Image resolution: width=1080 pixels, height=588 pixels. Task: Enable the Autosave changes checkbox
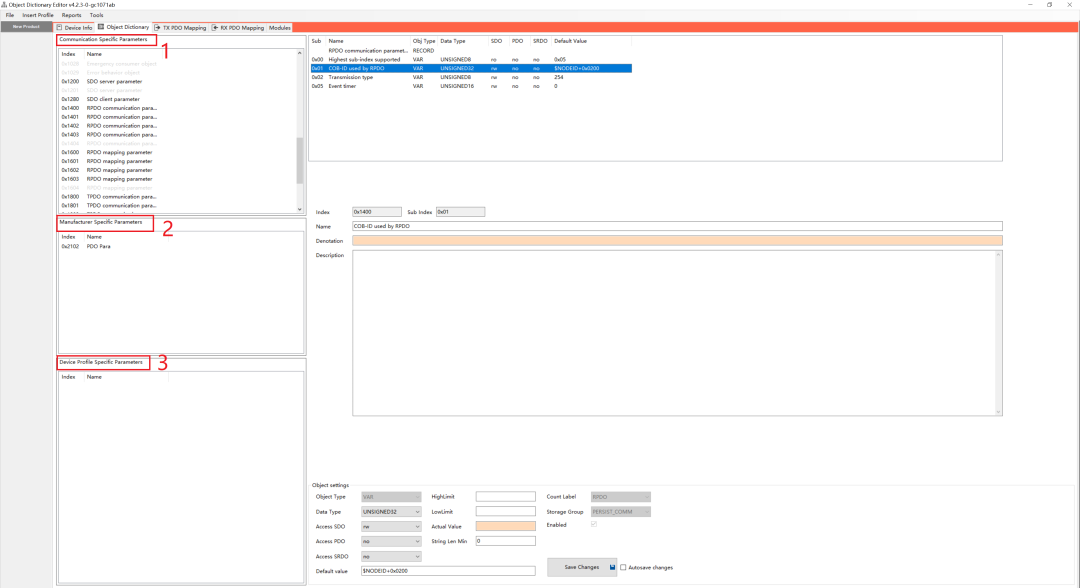(624, 567)
